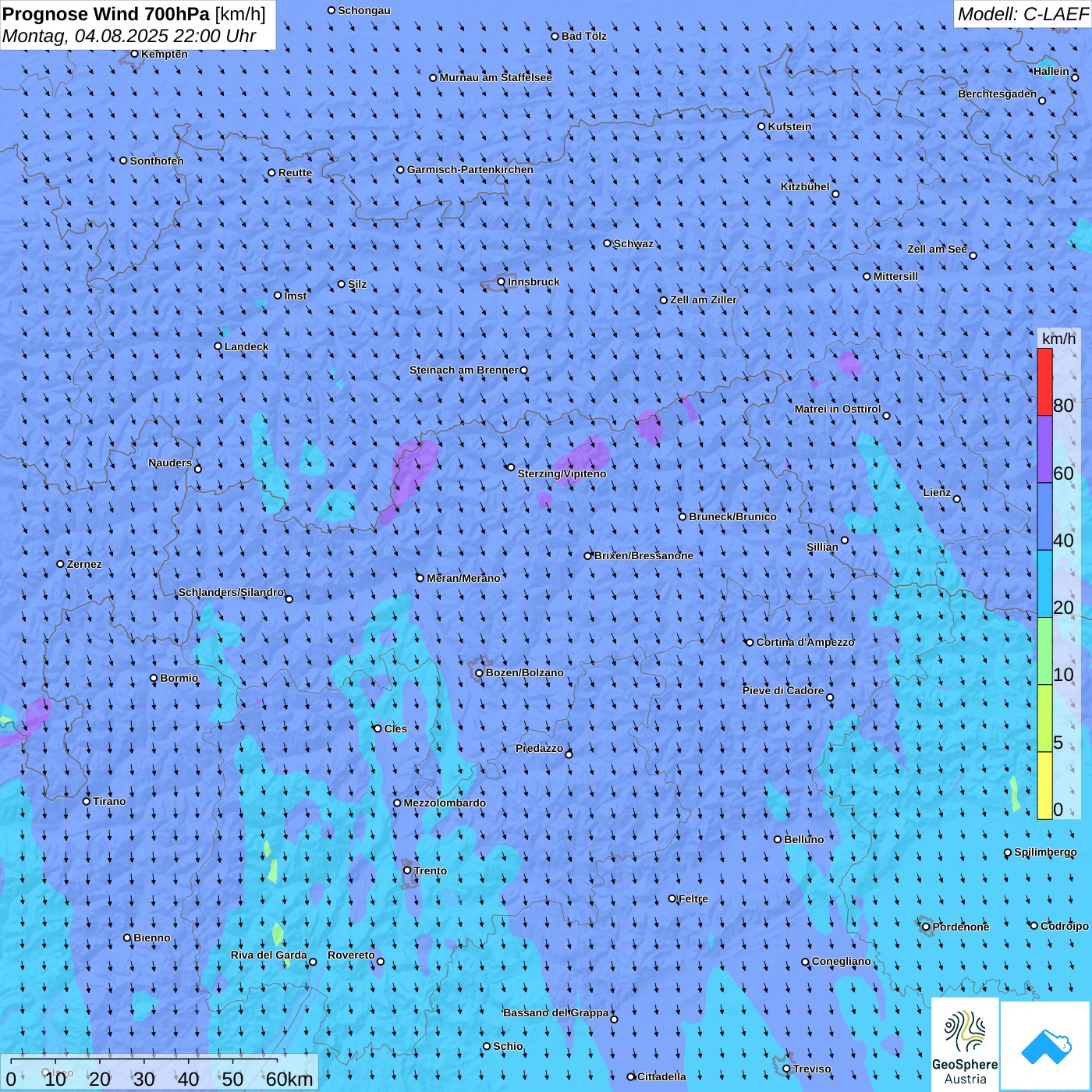
Task: Click the Schwaz town label
Action: [x=633, y=243]
